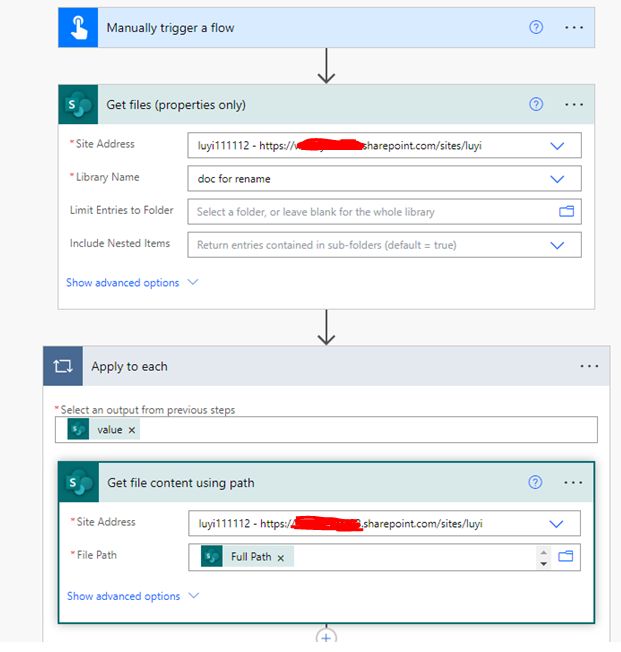Click the File Path down stepper arrow
621x652 pixels.
(543, 563)
